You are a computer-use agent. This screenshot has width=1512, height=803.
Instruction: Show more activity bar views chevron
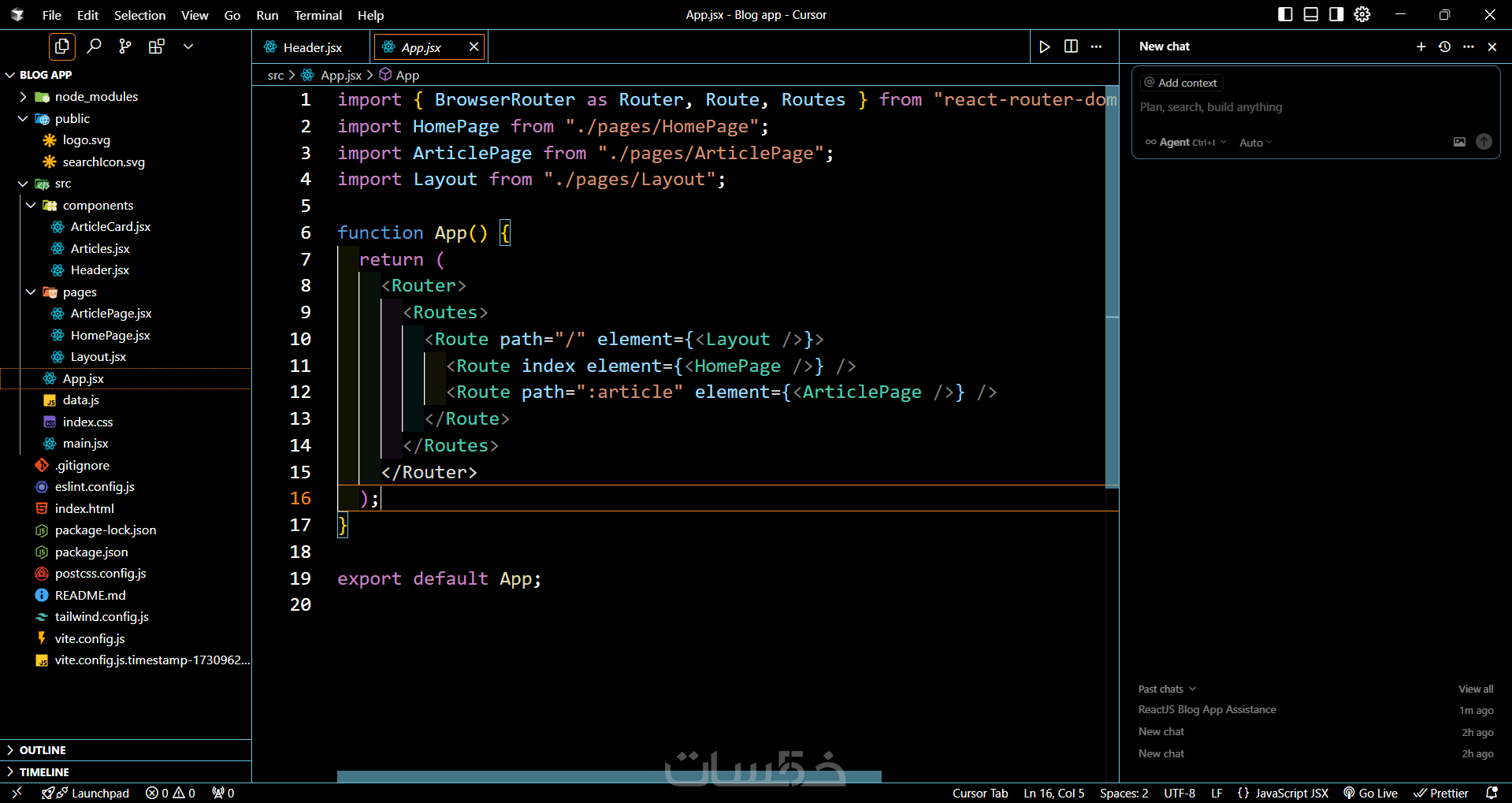click(x=188, y=46)
